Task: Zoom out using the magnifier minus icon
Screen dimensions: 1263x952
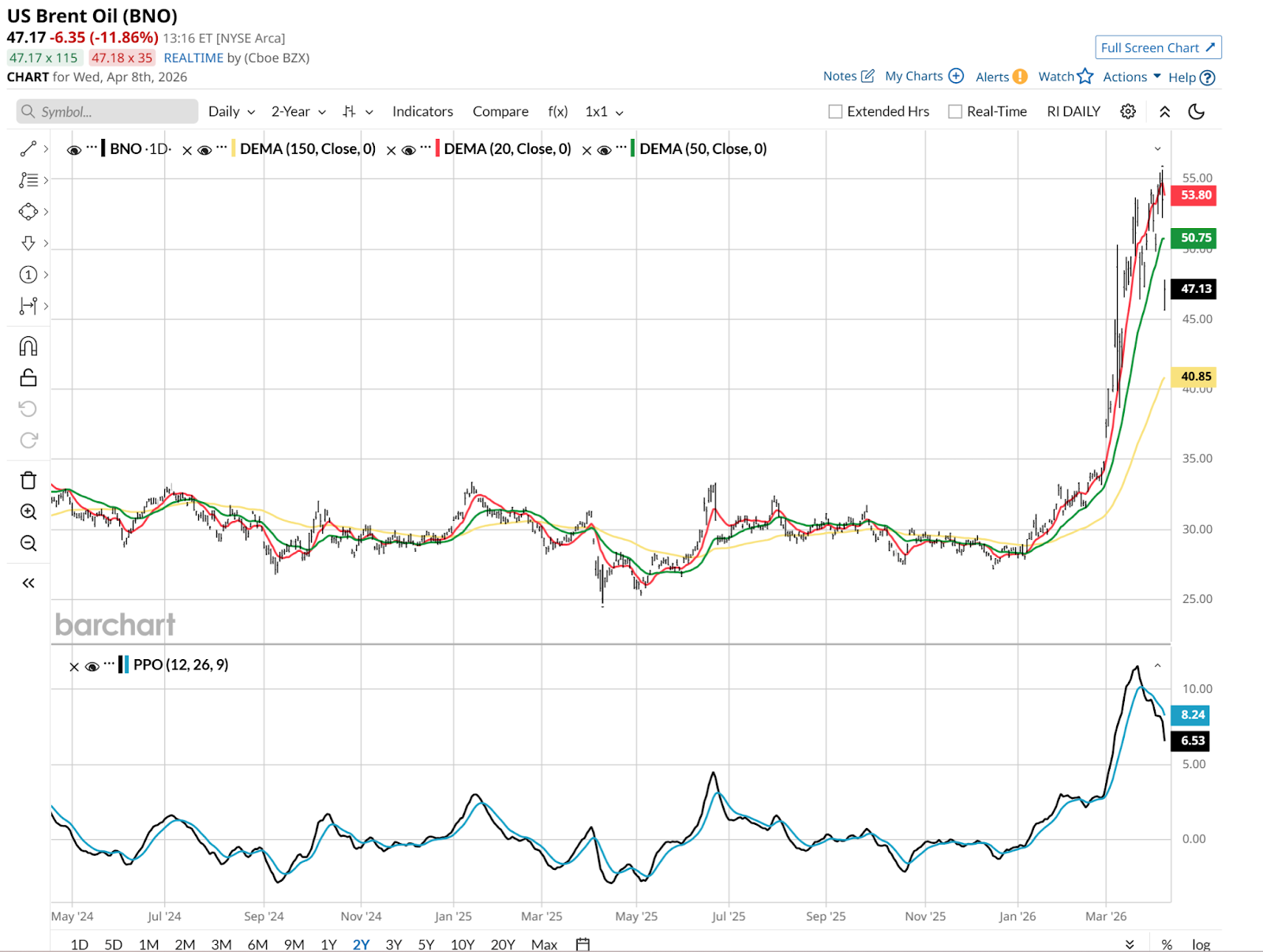Action: coord(28,543)
